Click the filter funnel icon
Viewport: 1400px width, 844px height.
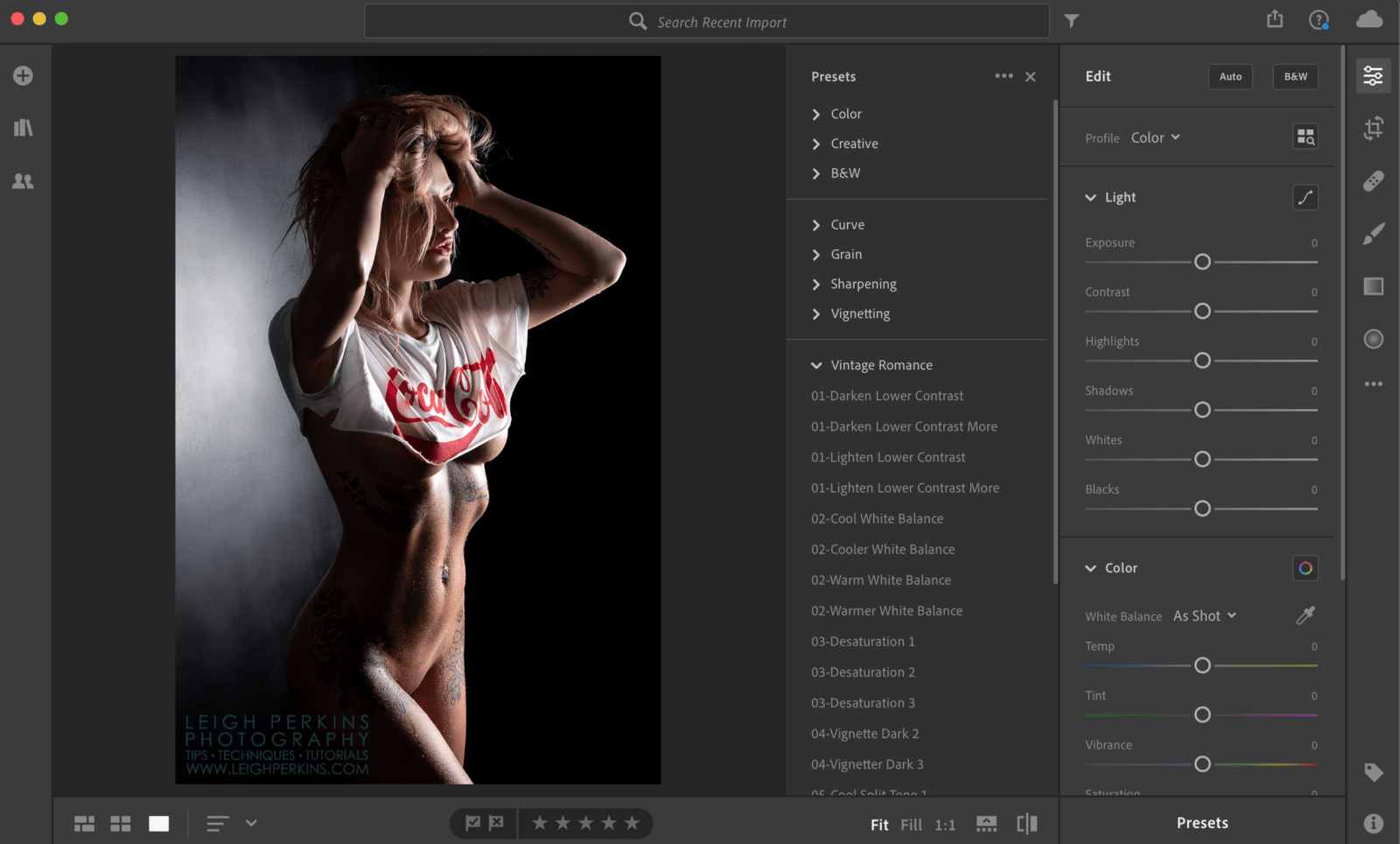coord(1072,21)
